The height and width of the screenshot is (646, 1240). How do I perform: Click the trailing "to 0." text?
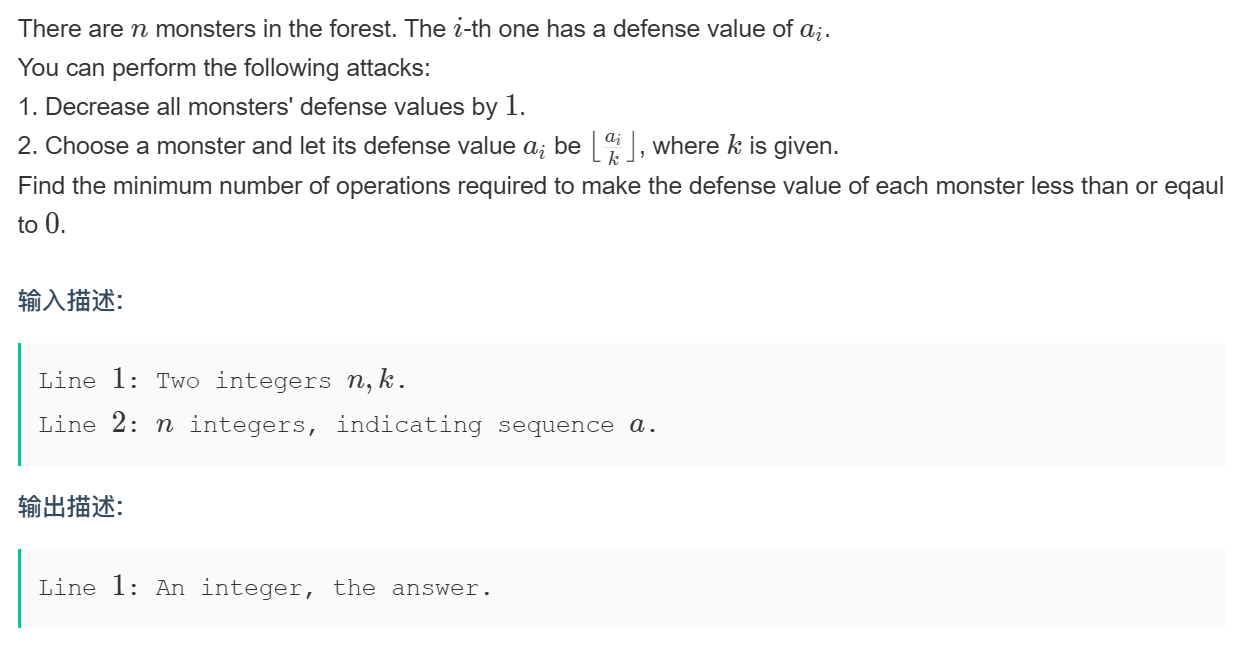pos(42,225)
